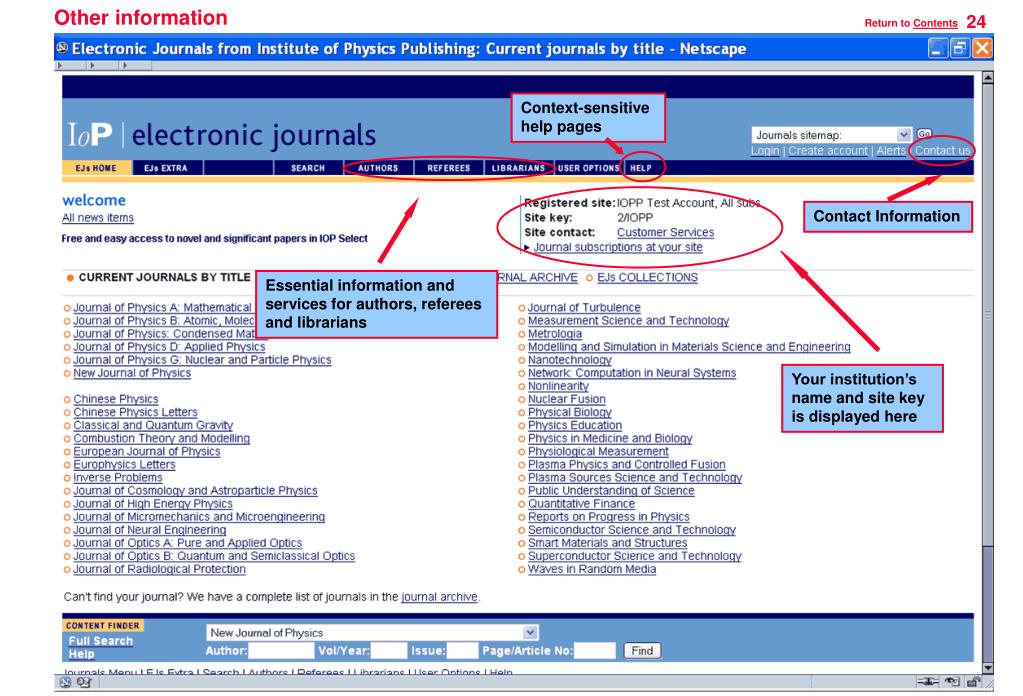
Task: Click the Customer Services link
Action: click(665, 232)
